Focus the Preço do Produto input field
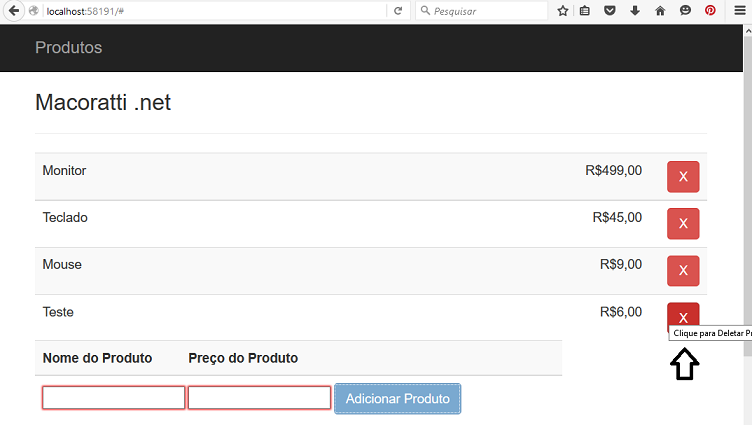Image resolution: width=752 pixels, height=425 pixels. pos(259,398)
